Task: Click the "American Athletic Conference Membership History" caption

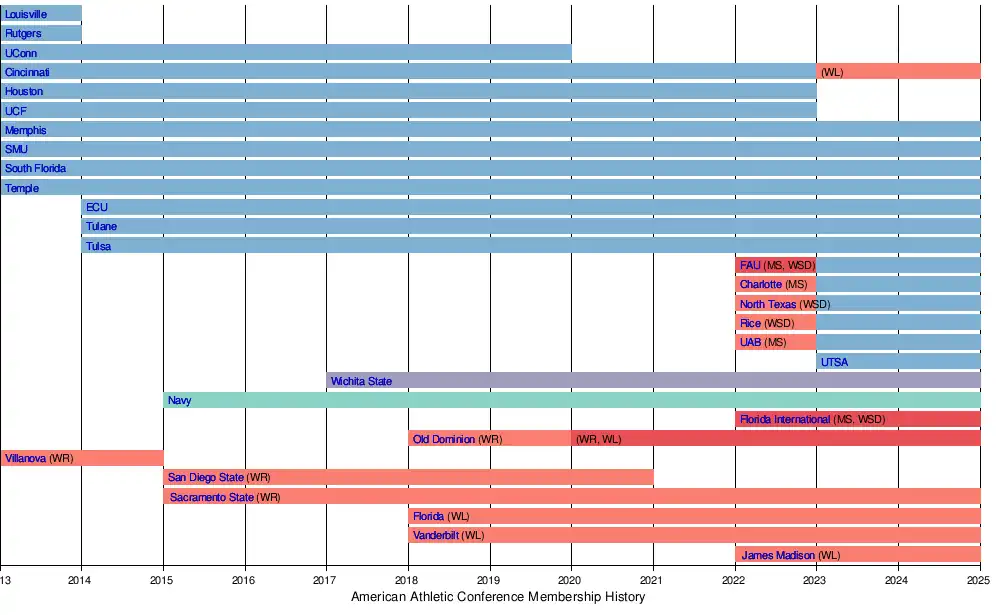Action: tap(498, 597)
